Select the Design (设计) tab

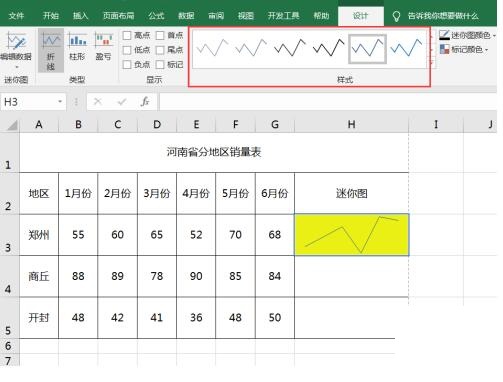361,16
